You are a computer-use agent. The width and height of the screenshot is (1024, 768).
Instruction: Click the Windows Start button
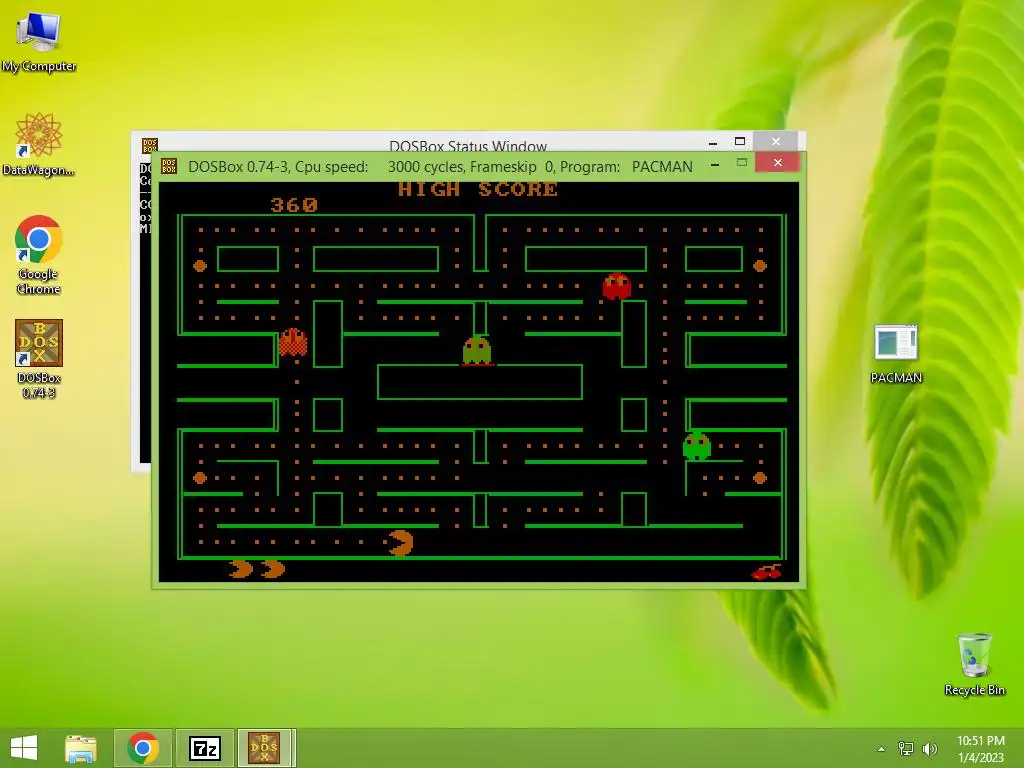[x=24, y=748]
